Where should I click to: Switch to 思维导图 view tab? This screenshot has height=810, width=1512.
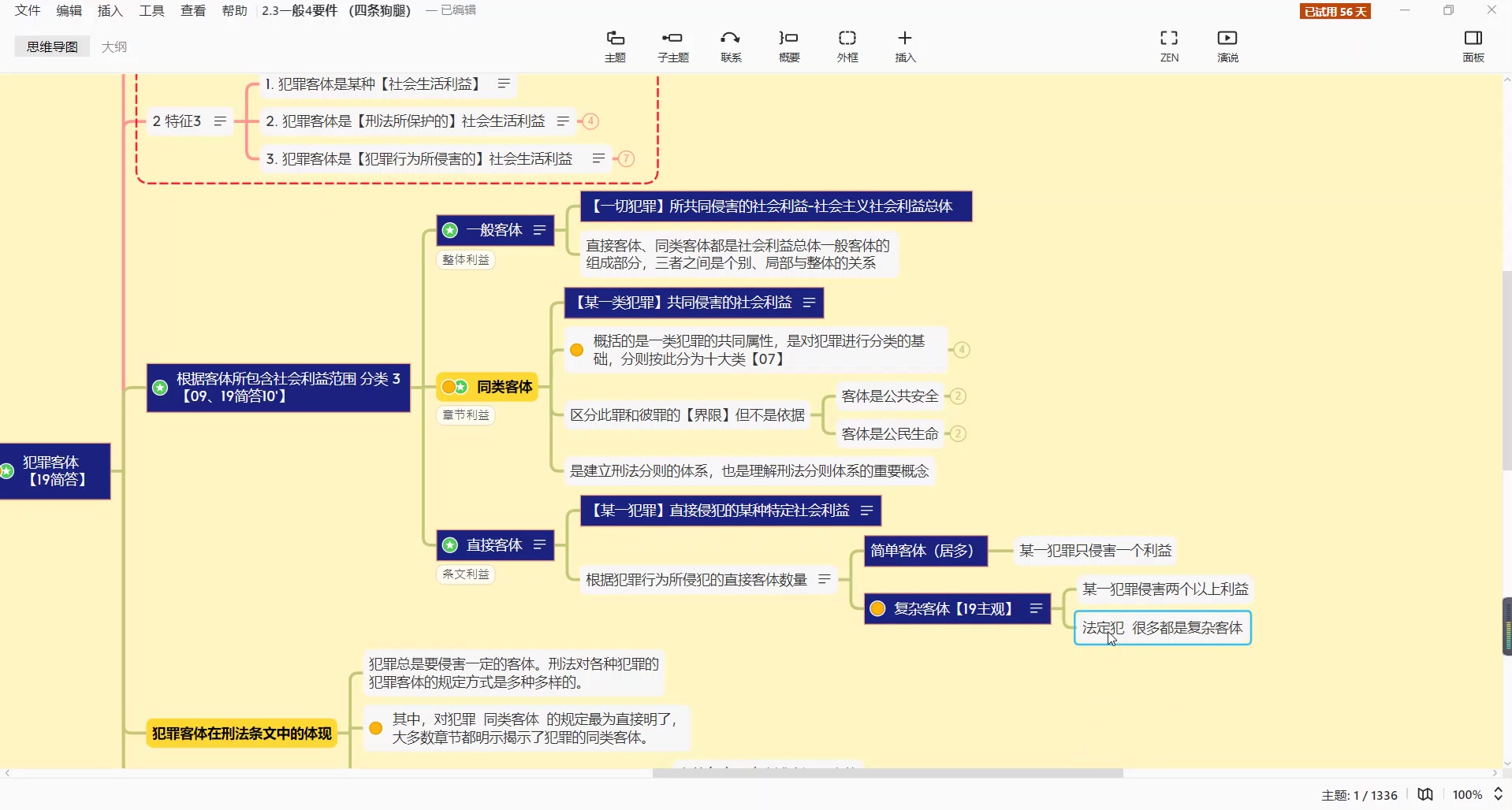52,46
